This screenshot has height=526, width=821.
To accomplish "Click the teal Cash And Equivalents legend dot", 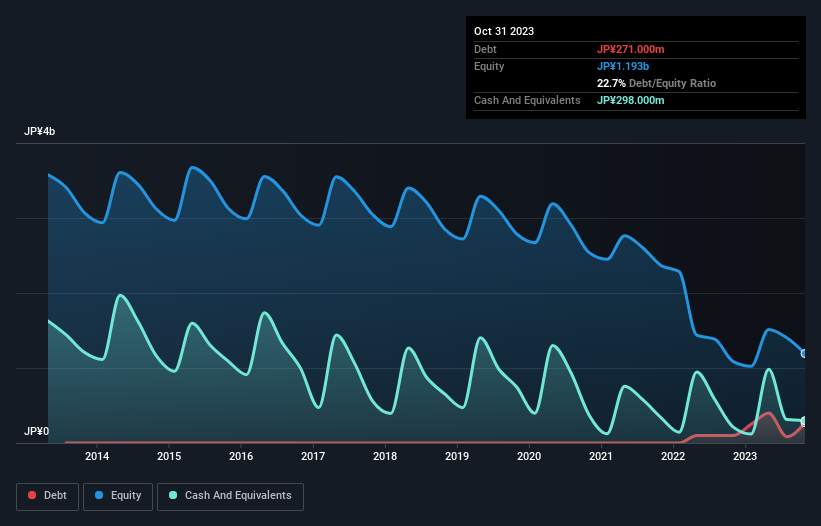I will [x=173, y=495].
